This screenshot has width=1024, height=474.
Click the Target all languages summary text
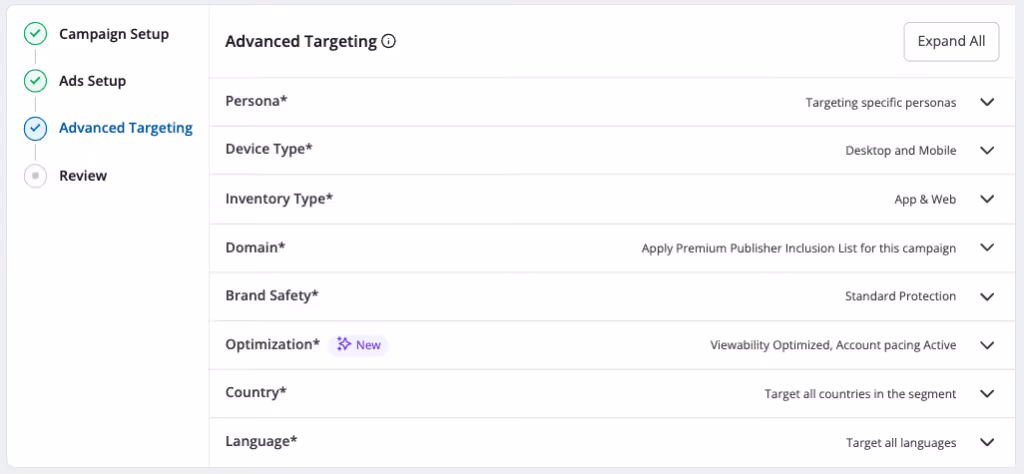(901, 443)
